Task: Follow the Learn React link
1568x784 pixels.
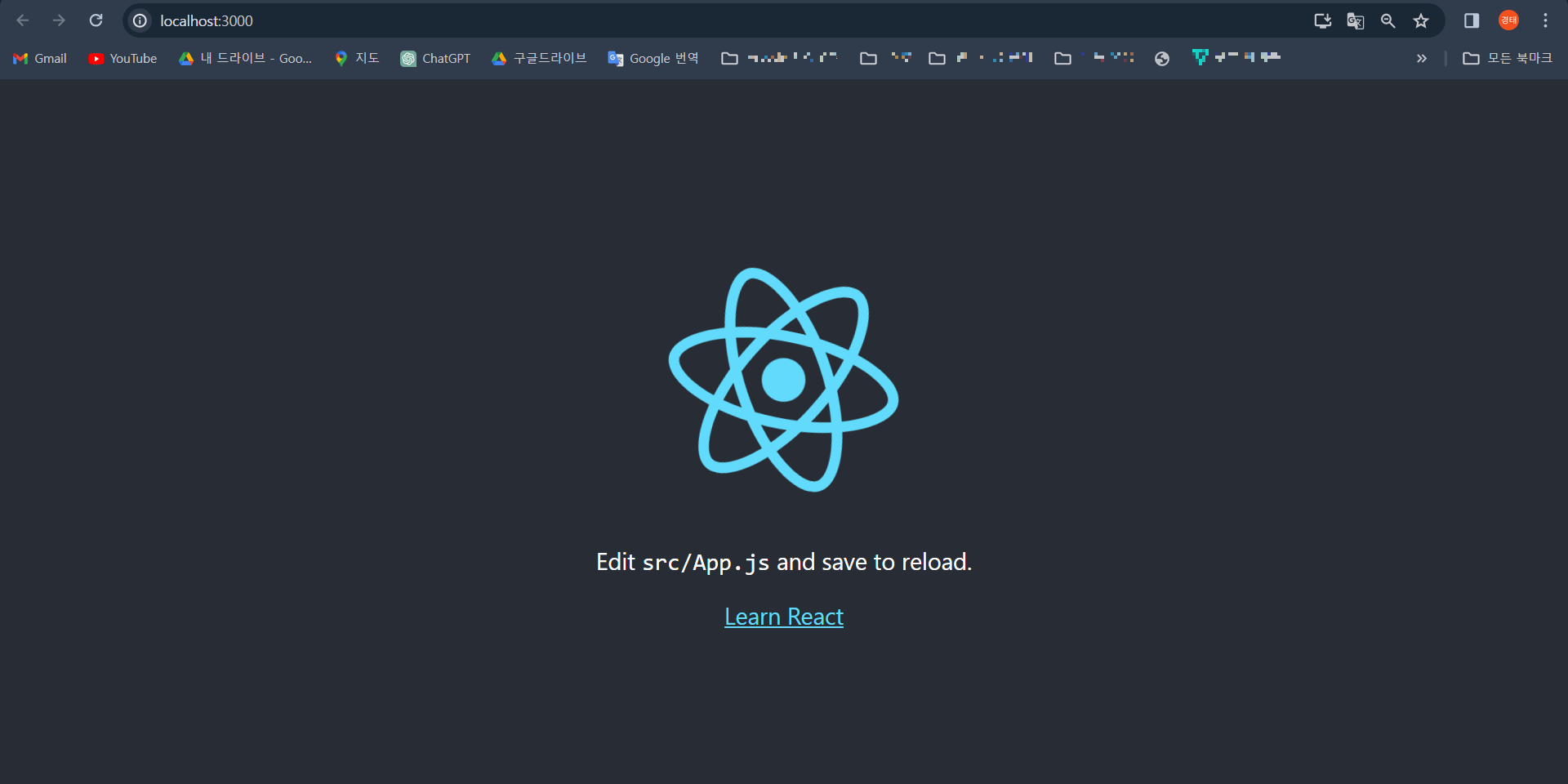Action: tap(784, 617)
